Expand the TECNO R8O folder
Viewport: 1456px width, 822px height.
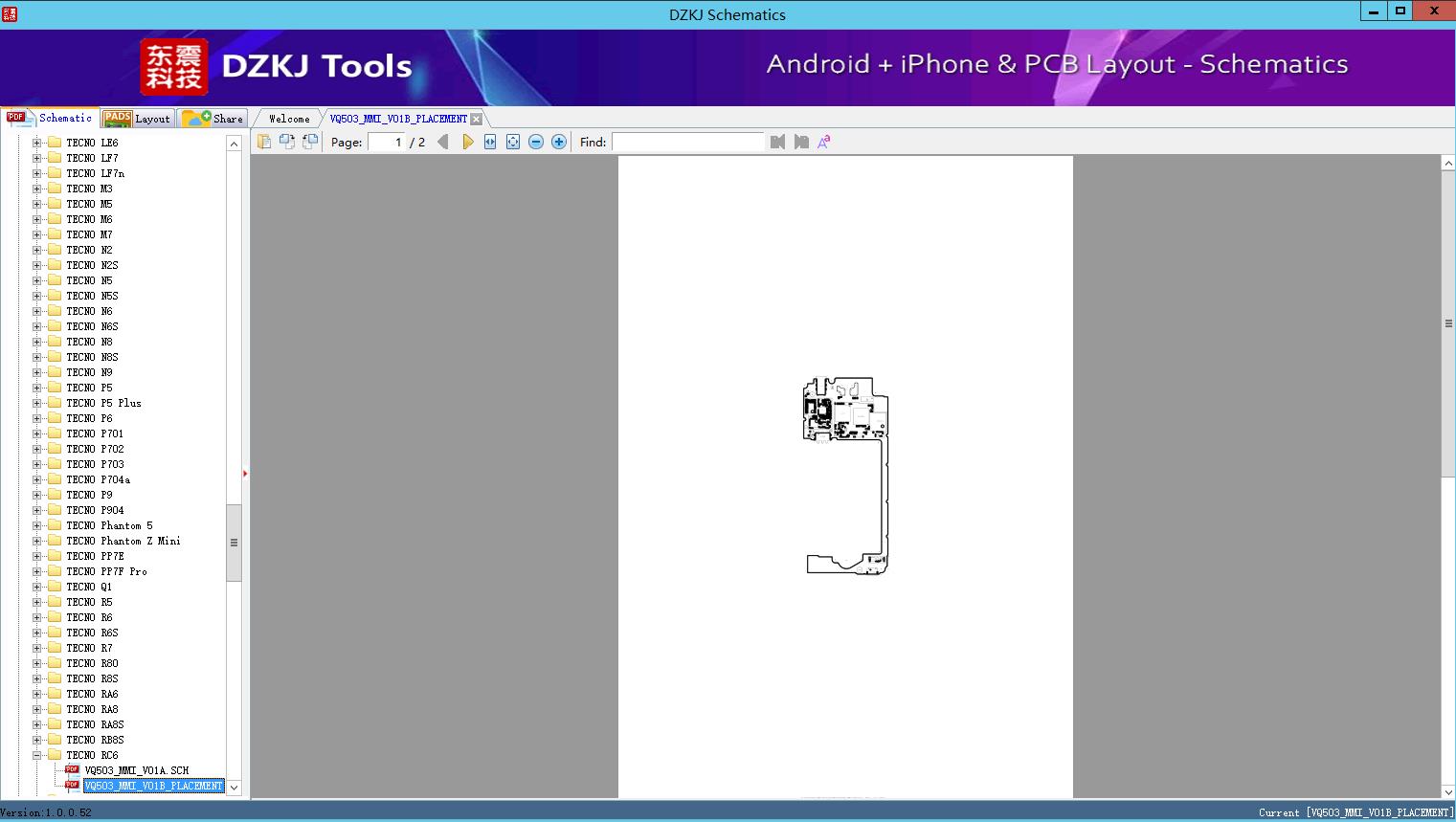36,663
